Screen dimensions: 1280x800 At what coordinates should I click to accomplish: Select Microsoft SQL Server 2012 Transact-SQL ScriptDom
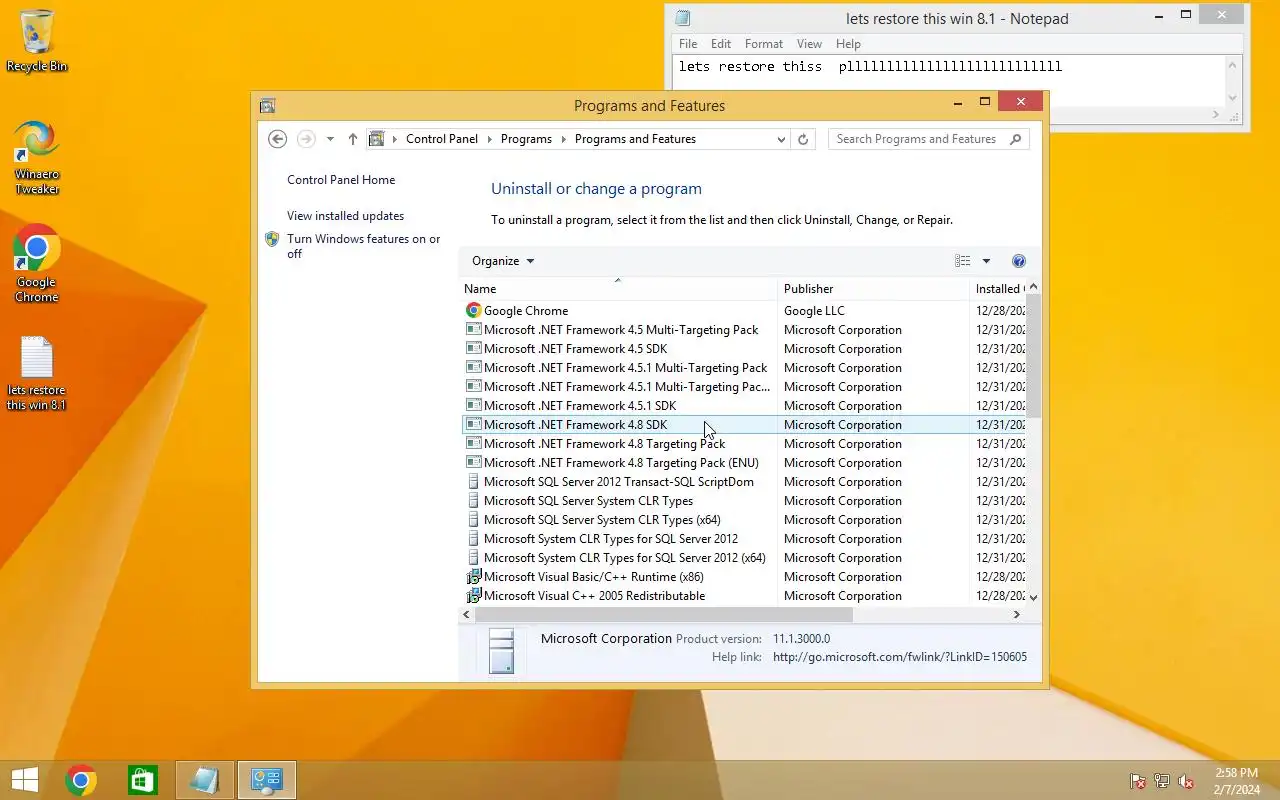click(x=745, y=482)
